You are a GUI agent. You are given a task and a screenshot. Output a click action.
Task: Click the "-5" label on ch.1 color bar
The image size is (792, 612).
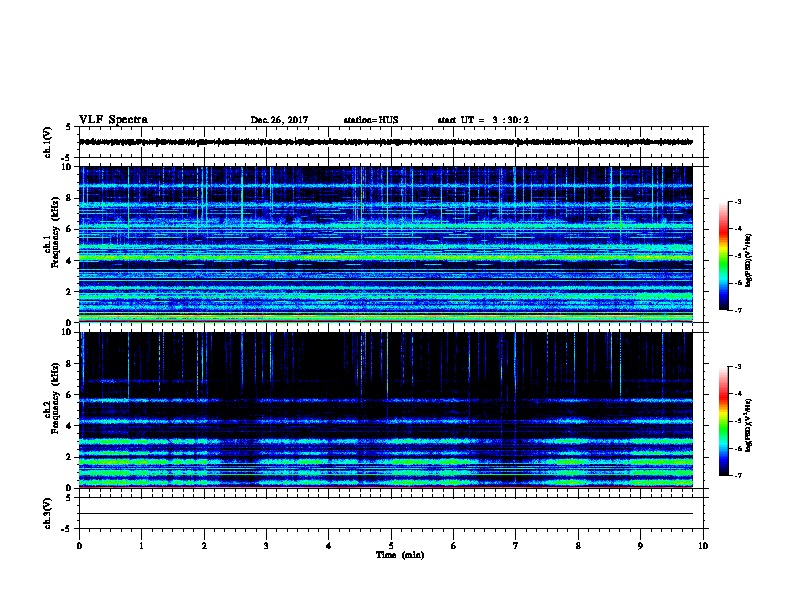[738, 256]
